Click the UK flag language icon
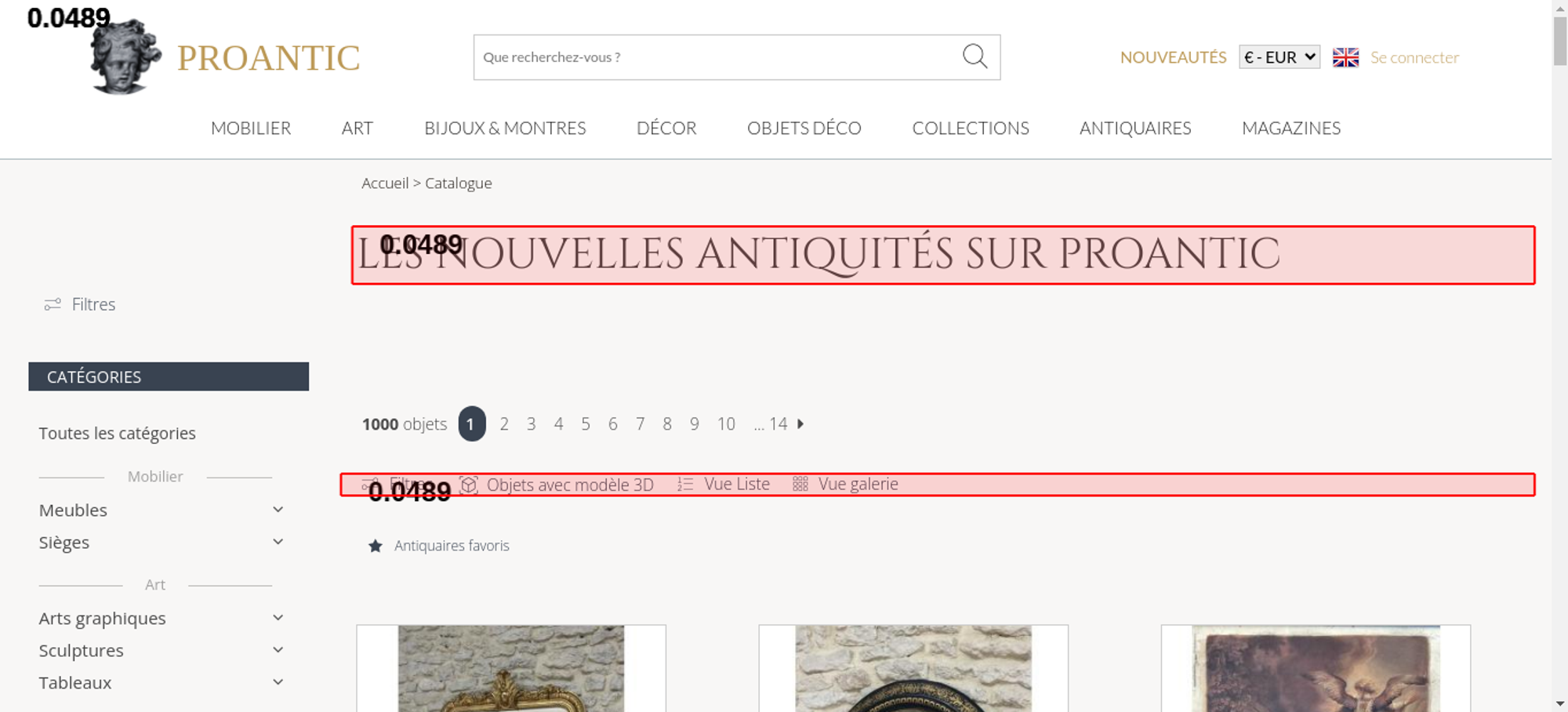 coord(1345,57)
